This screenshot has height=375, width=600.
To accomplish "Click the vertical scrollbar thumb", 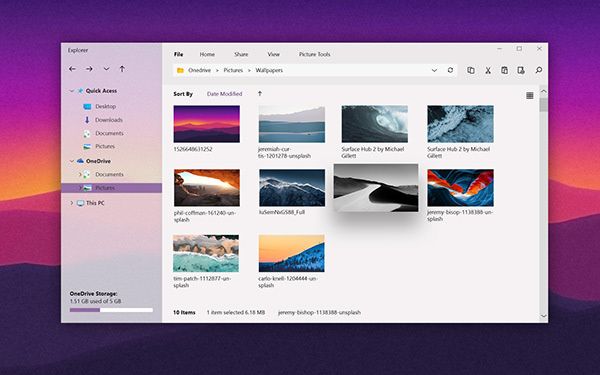I will [543, 105].
